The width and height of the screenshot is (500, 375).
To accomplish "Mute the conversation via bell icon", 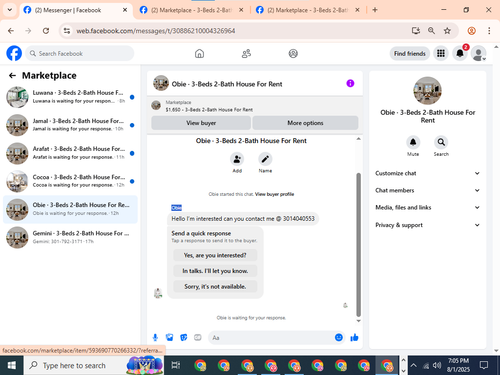I will tap(413, 142).
